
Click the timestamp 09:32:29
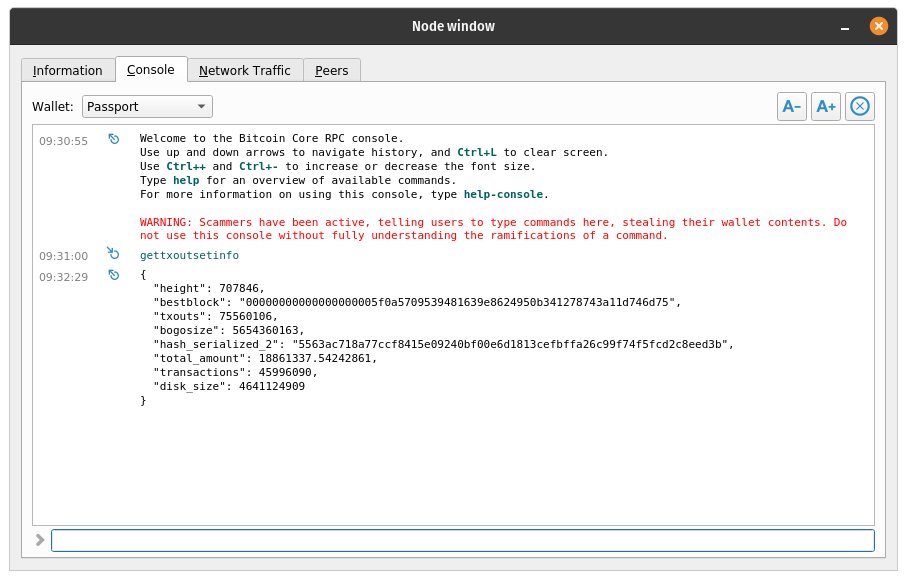pyautogui.click(x=64, y=277)
